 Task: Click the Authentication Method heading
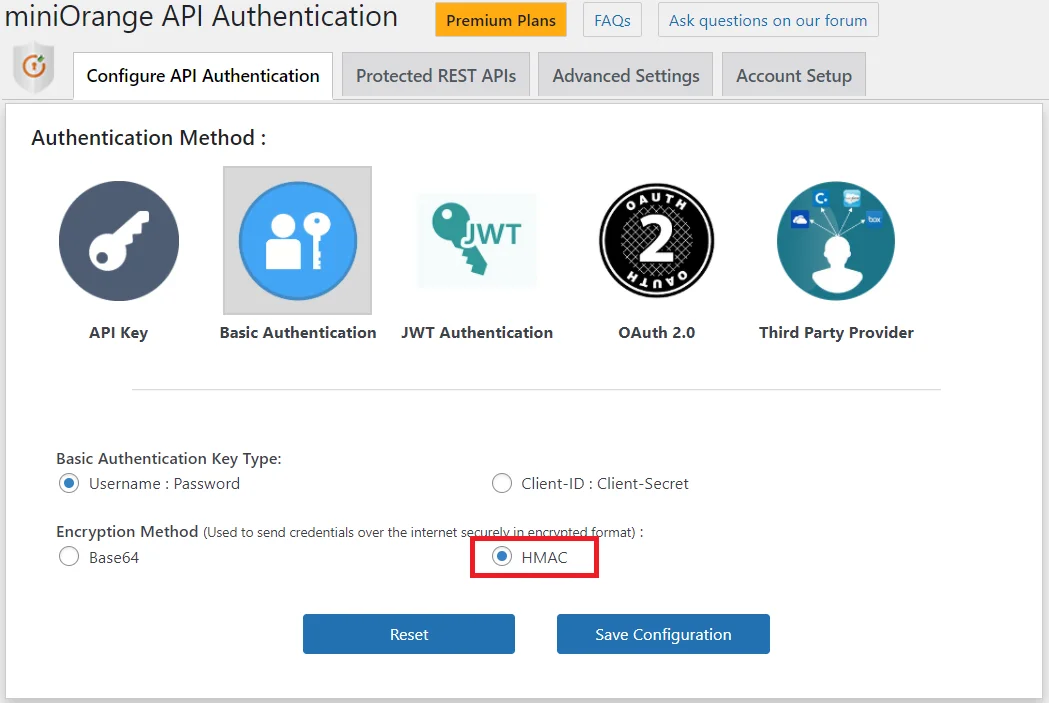click(x=149, y=138)
